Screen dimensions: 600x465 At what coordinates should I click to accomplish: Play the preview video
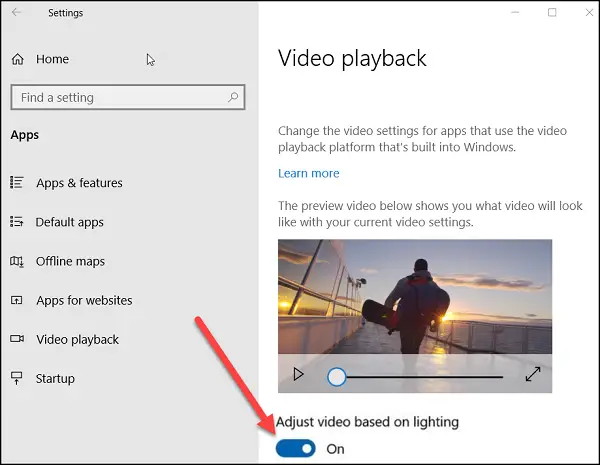298,374
